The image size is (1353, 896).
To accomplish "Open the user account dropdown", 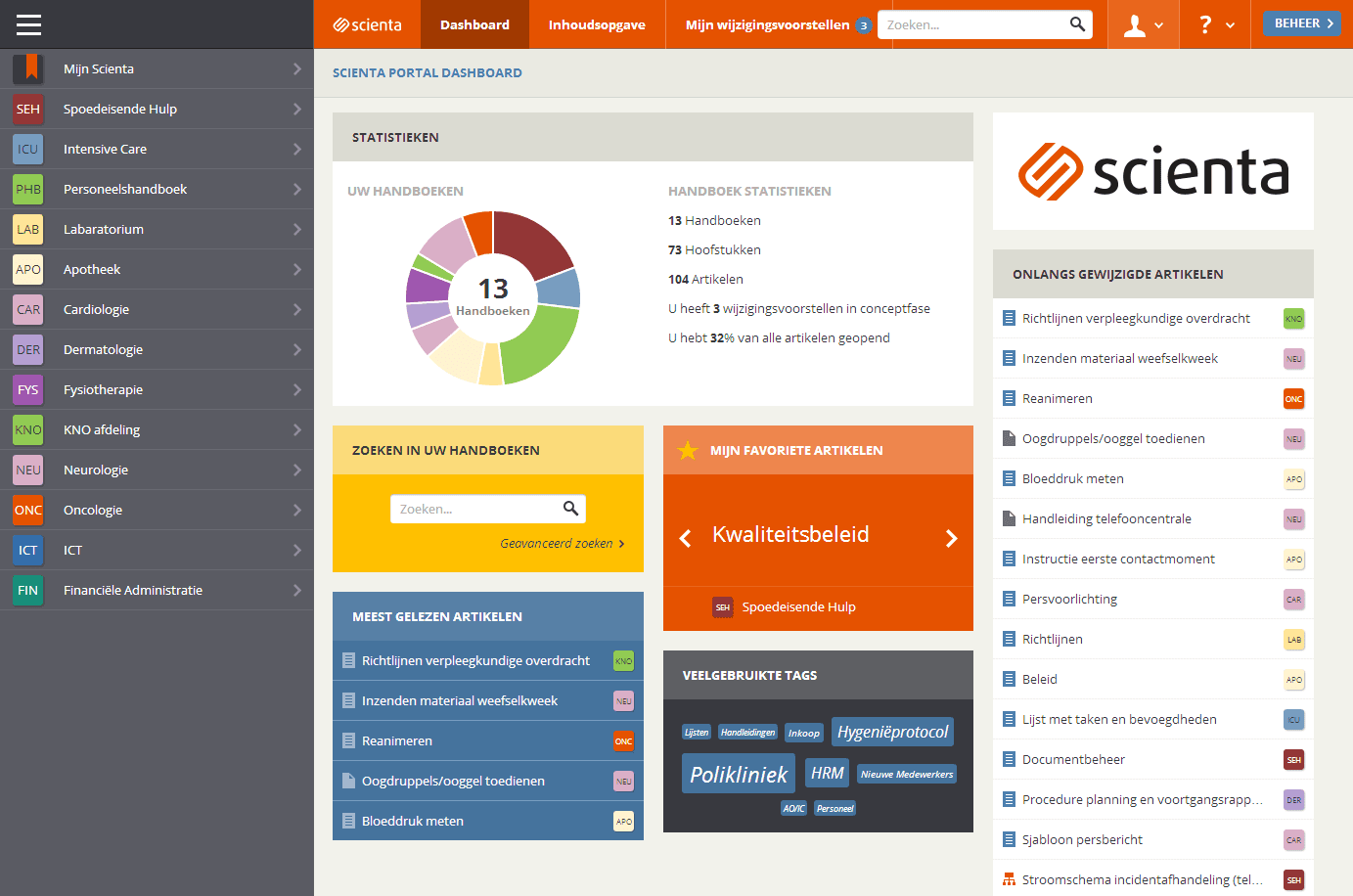I will (1143, 24).
